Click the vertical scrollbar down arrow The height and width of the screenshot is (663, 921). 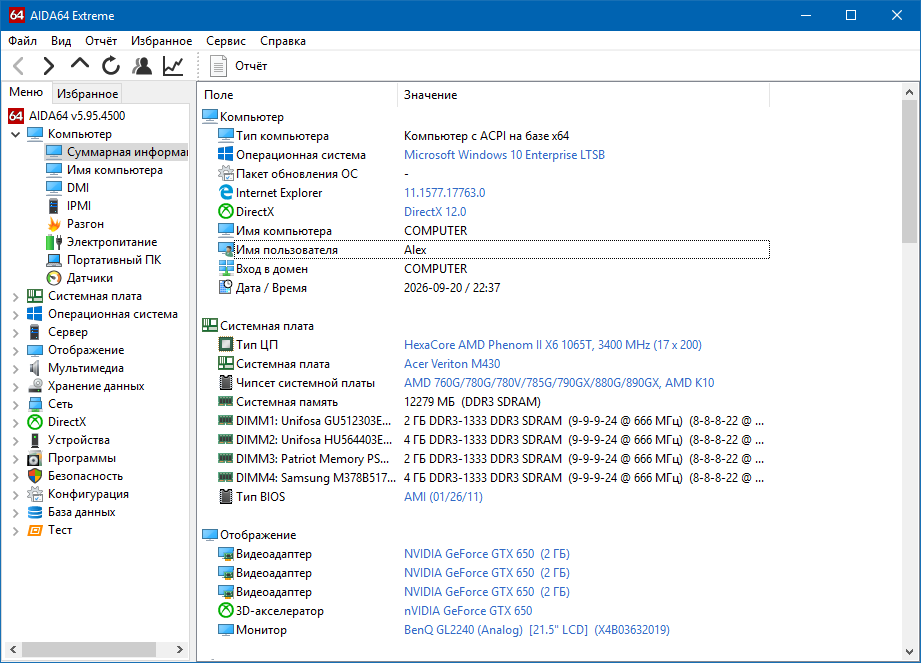point(909,652)
